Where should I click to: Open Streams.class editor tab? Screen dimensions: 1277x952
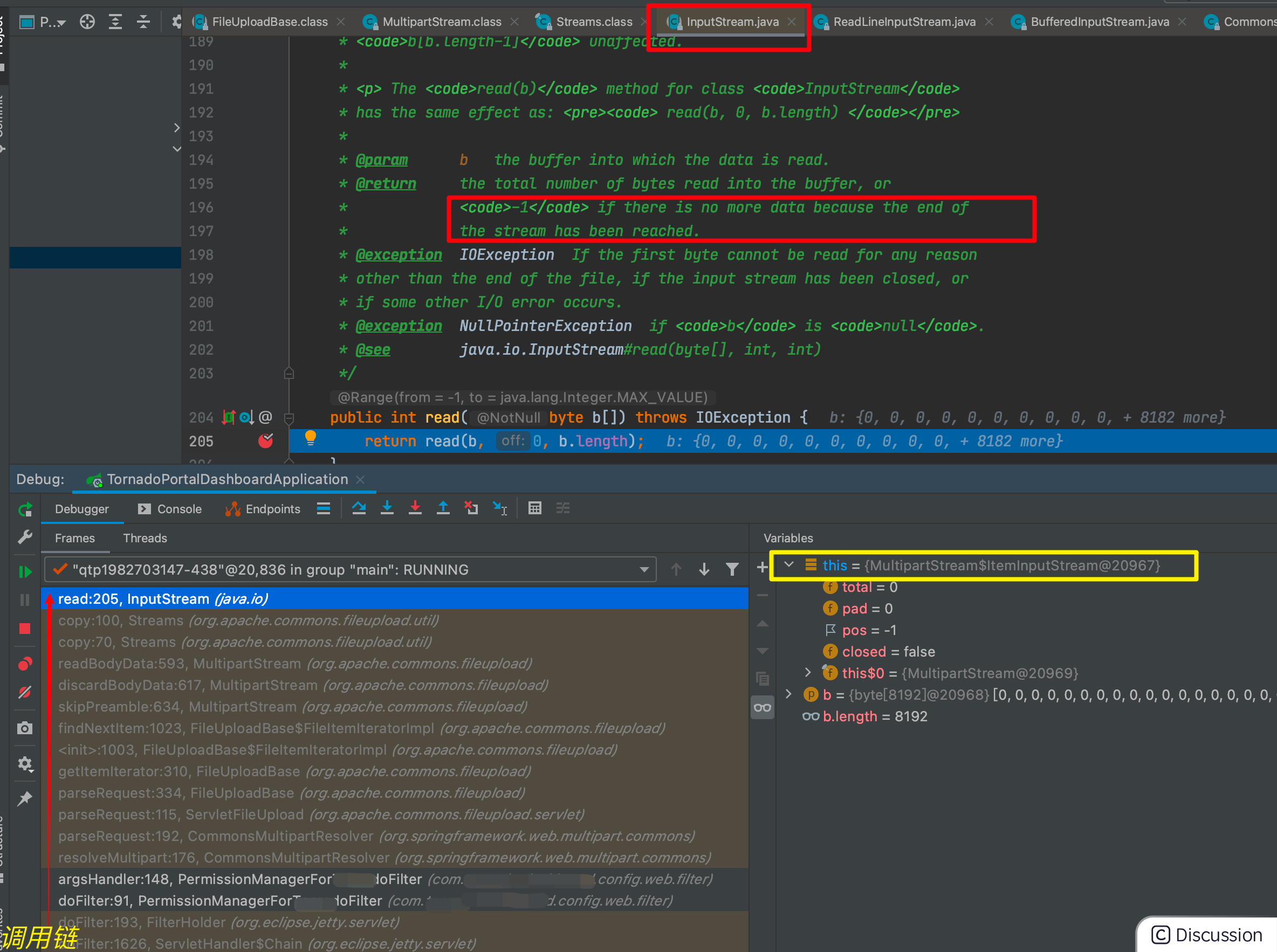click(593, 22)
